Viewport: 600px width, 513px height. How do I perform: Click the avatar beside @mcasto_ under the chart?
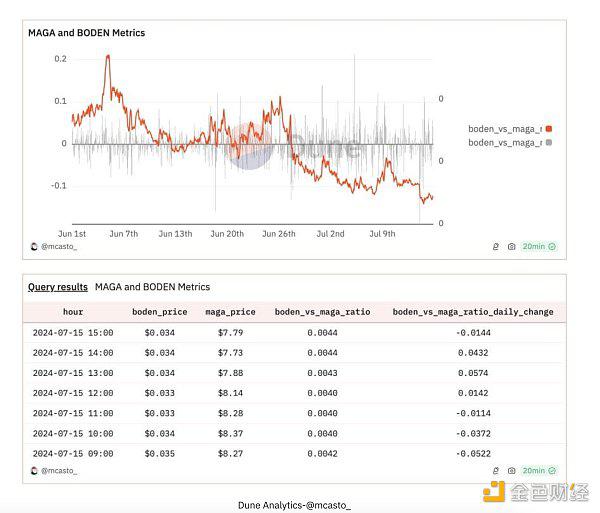pos(34,246)
